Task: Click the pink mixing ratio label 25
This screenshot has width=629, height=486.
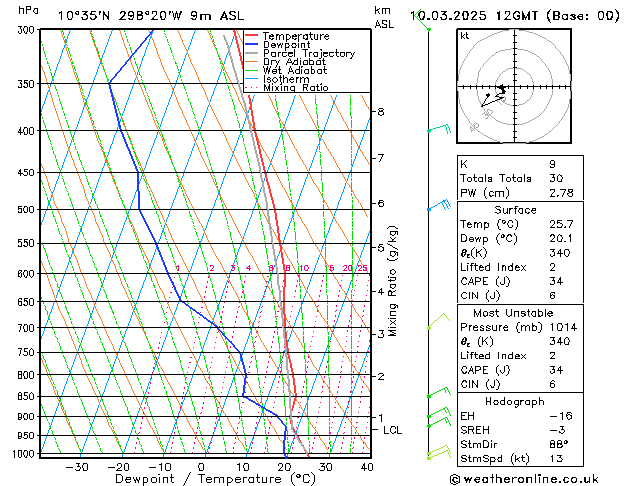Action: click(x=363, y=268)
